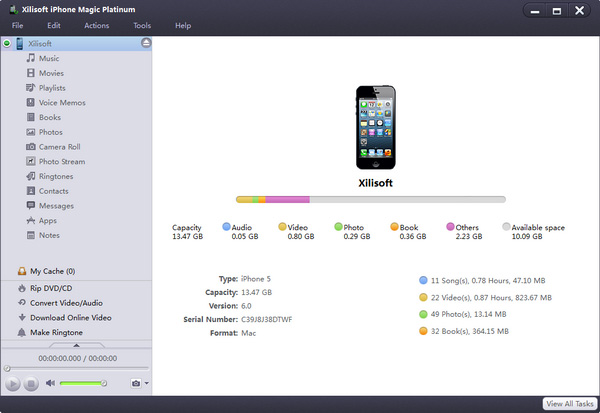The width and height of the screenshot is (600, 413).
Task: Click View All Tasks button
Action: (x=569, y=403)
